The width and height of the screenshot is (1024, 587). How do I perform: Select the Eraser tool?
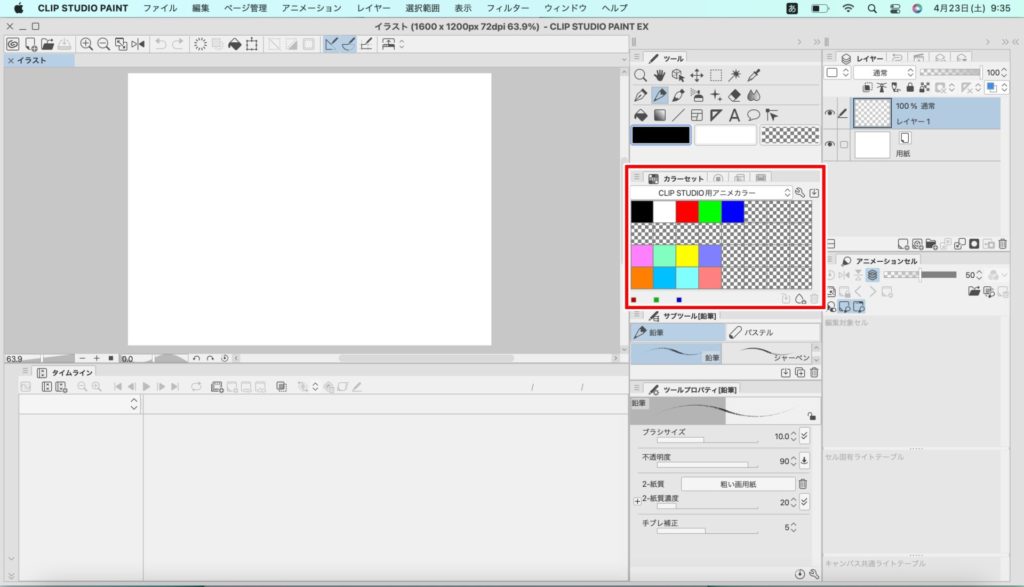[x=735, y=95]
